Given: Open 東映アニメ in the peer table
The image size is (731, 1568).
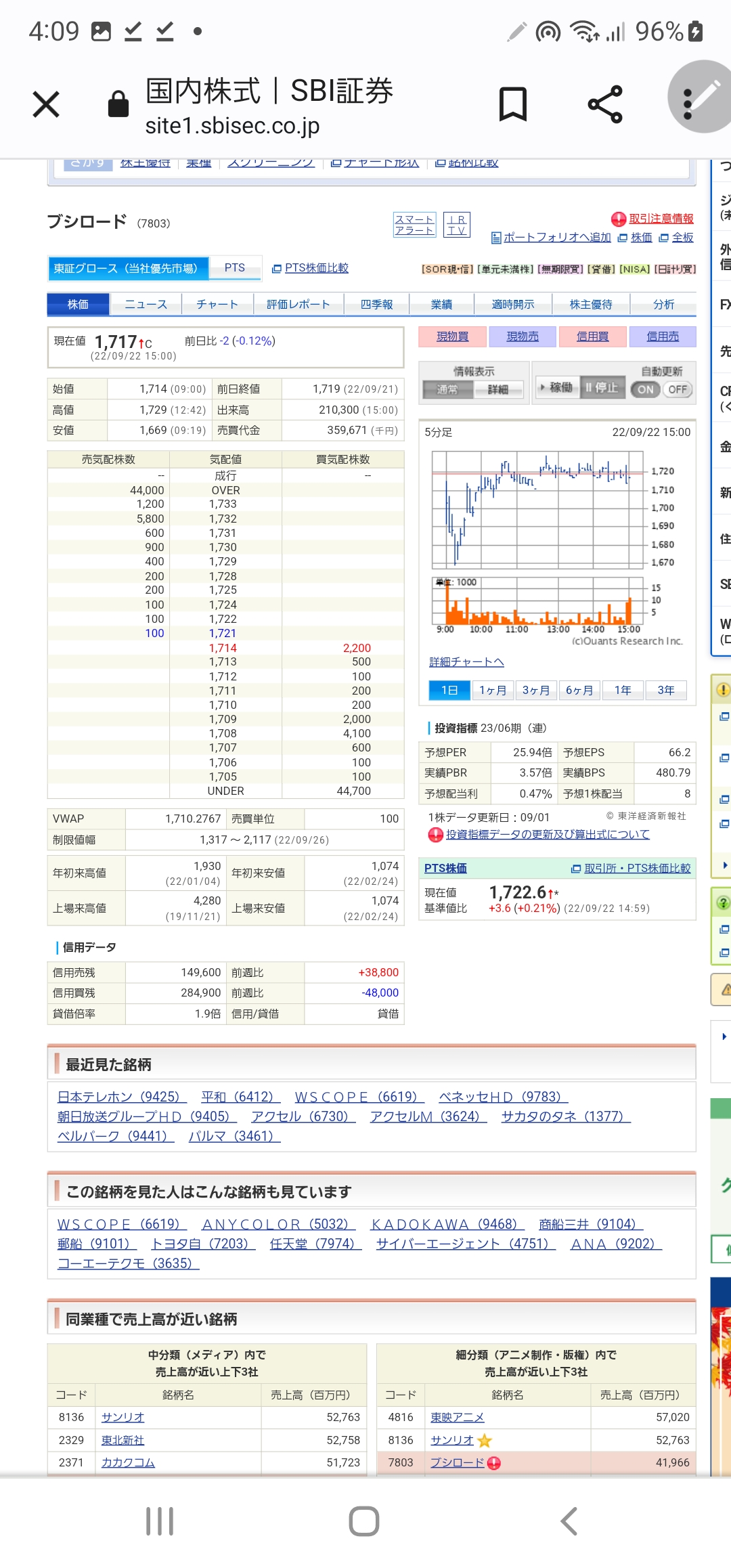Looking at the screenshot, I should 458,1418.
